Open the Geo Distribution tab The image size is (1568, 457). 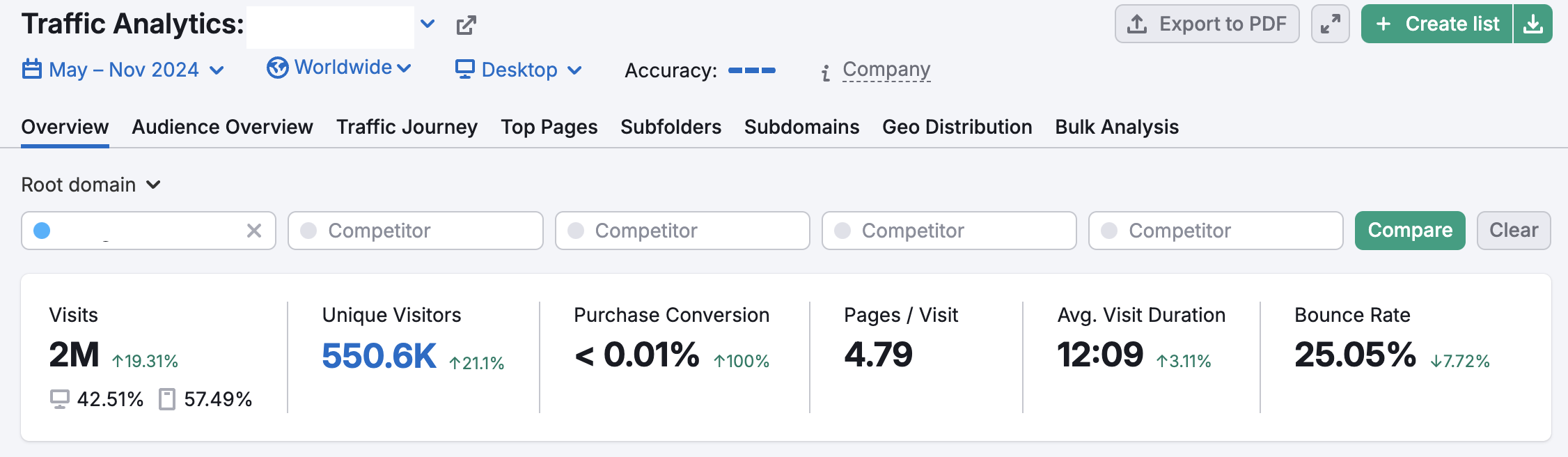click(x=957, y=127)
